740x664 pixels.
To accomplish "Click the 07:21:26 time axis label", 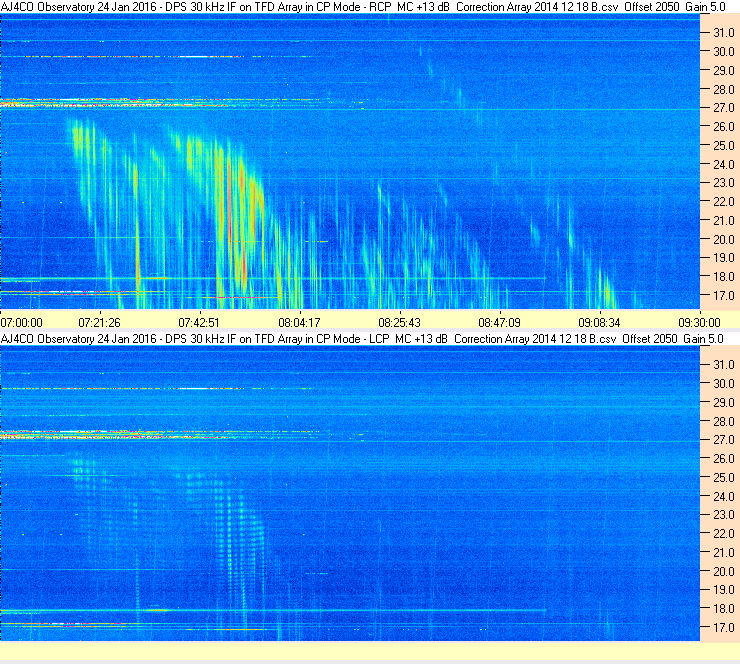I will pos(100,323).
